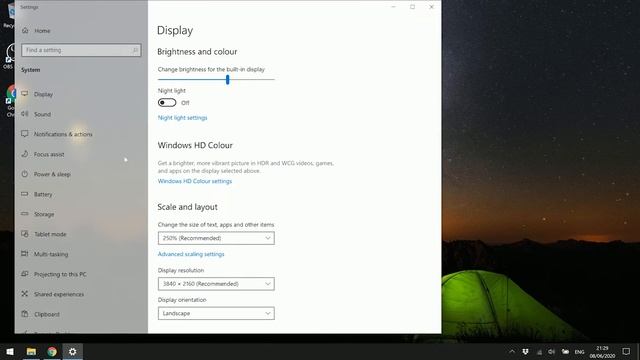Click the Settings gear on the taskbar

pyautogui.click(x=72, y=351)
